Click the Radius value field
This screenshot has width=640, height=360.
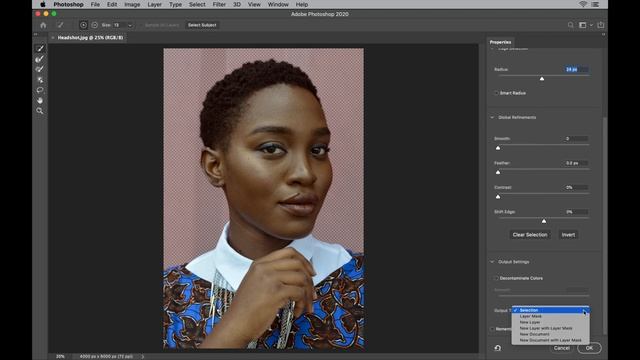coord(577,69)
